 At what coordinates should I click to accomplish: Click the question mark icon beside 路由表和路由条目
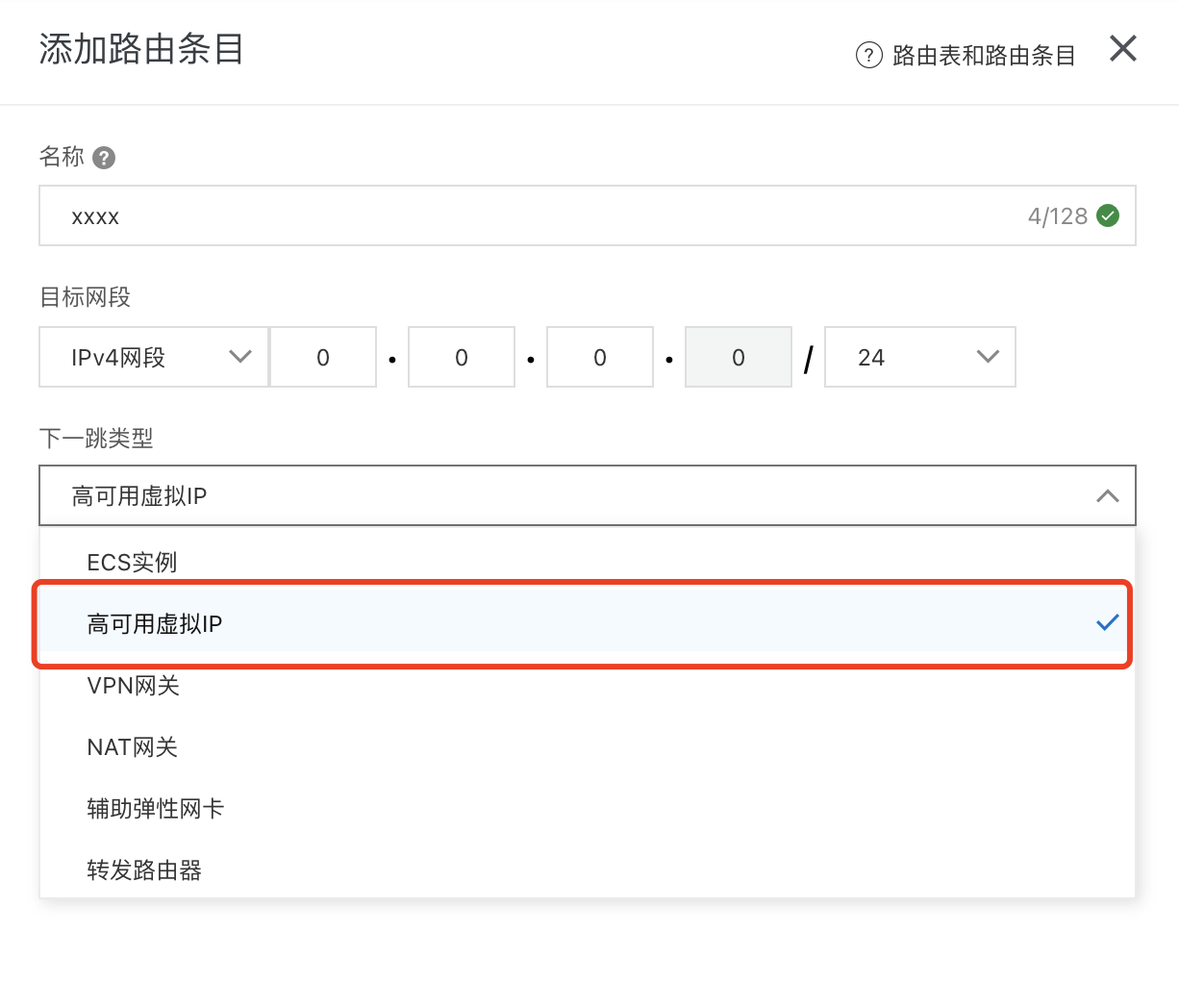click(868, 55)
